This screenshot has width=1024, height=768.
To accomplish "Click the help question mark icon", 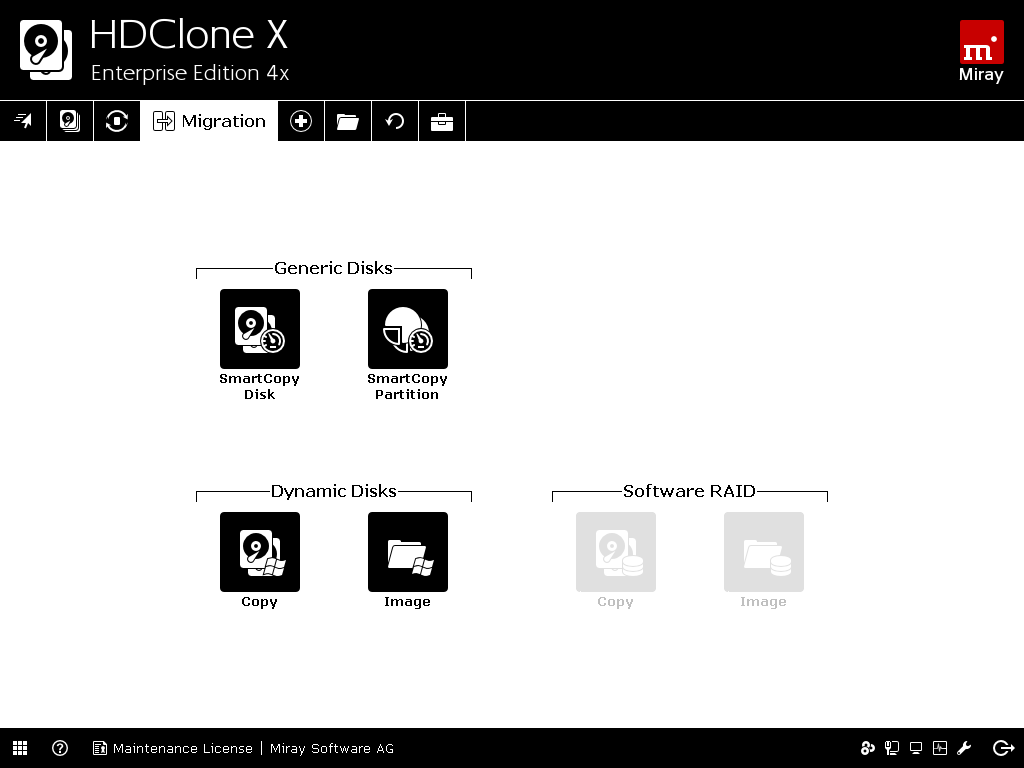I will [60, 748].
